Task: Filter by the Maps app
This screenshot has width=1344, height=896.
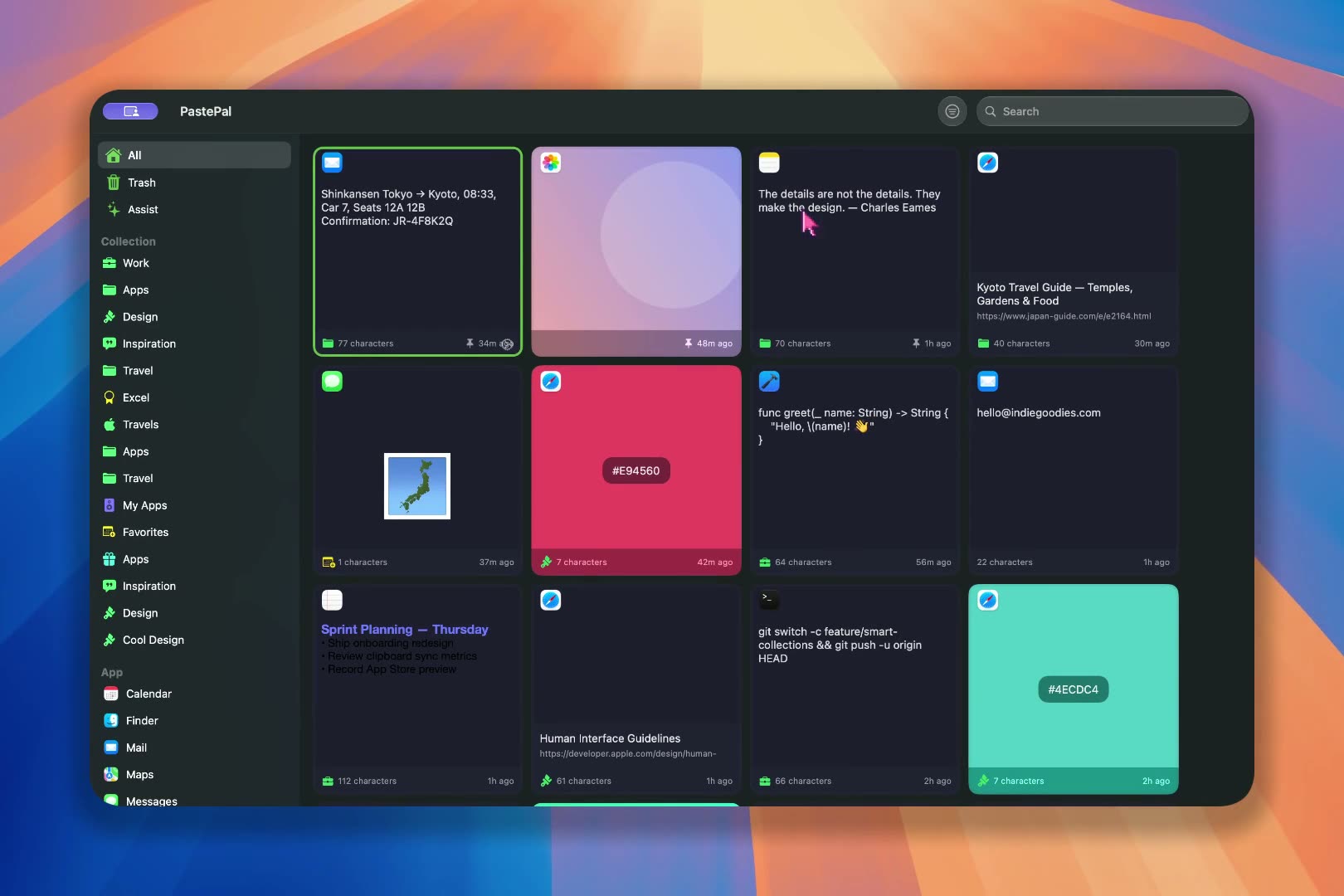Action: tap(194, 775)
